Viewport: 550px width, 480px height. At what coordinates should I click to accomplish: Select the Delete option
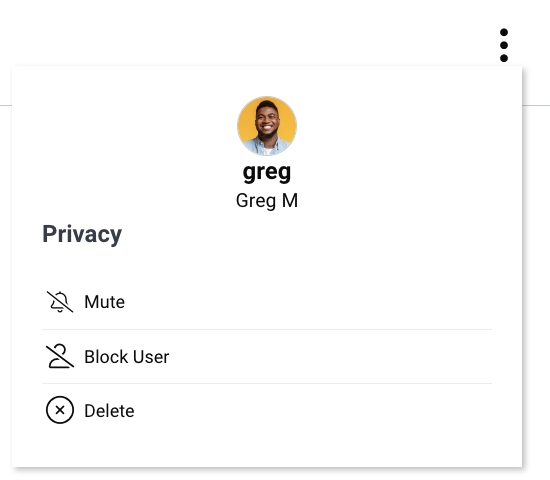(267, 410)
